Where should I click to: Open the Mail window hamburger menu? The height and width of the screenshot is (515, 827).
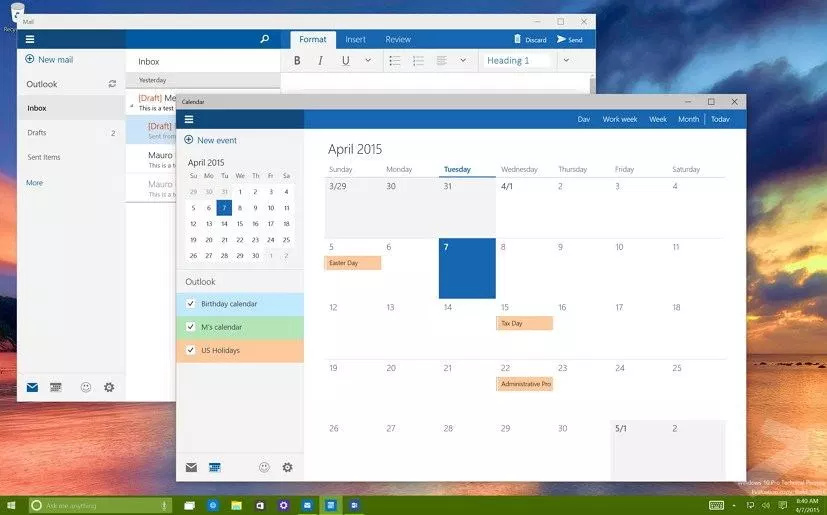pyautogui.click(x=30, y=39)
